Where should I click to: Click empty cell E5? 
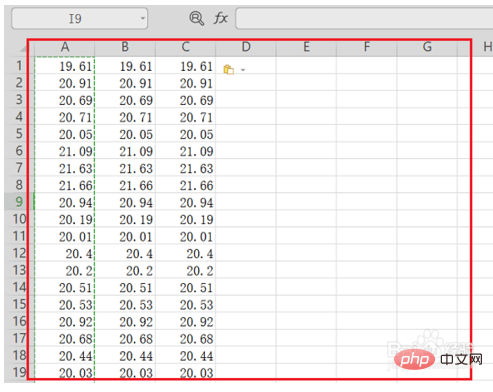pyautogui.click(x=306, y=134)
